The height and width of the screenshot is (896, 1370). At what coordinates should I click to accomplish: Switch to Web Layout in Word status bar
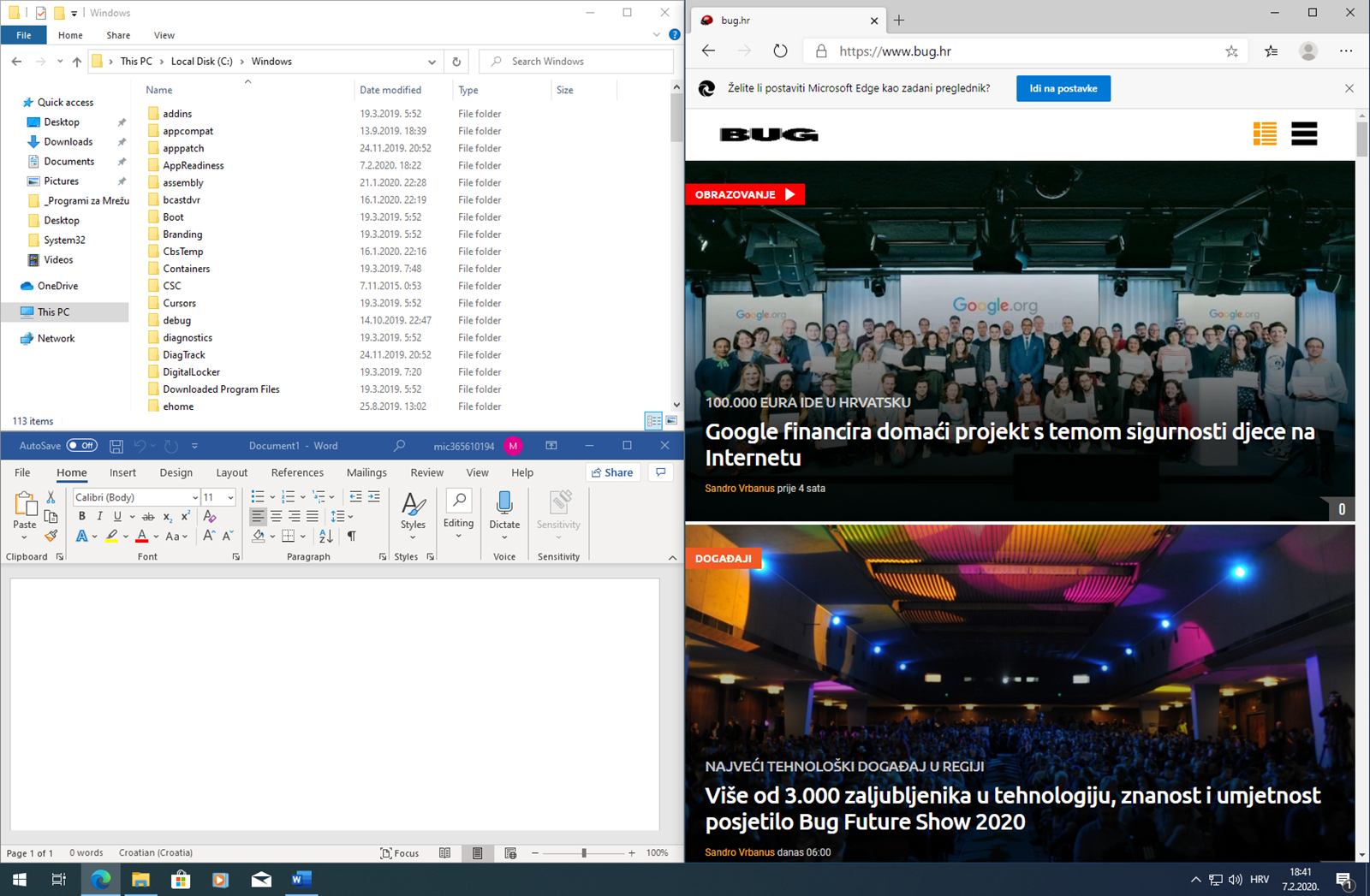click(x=510, y=853)
